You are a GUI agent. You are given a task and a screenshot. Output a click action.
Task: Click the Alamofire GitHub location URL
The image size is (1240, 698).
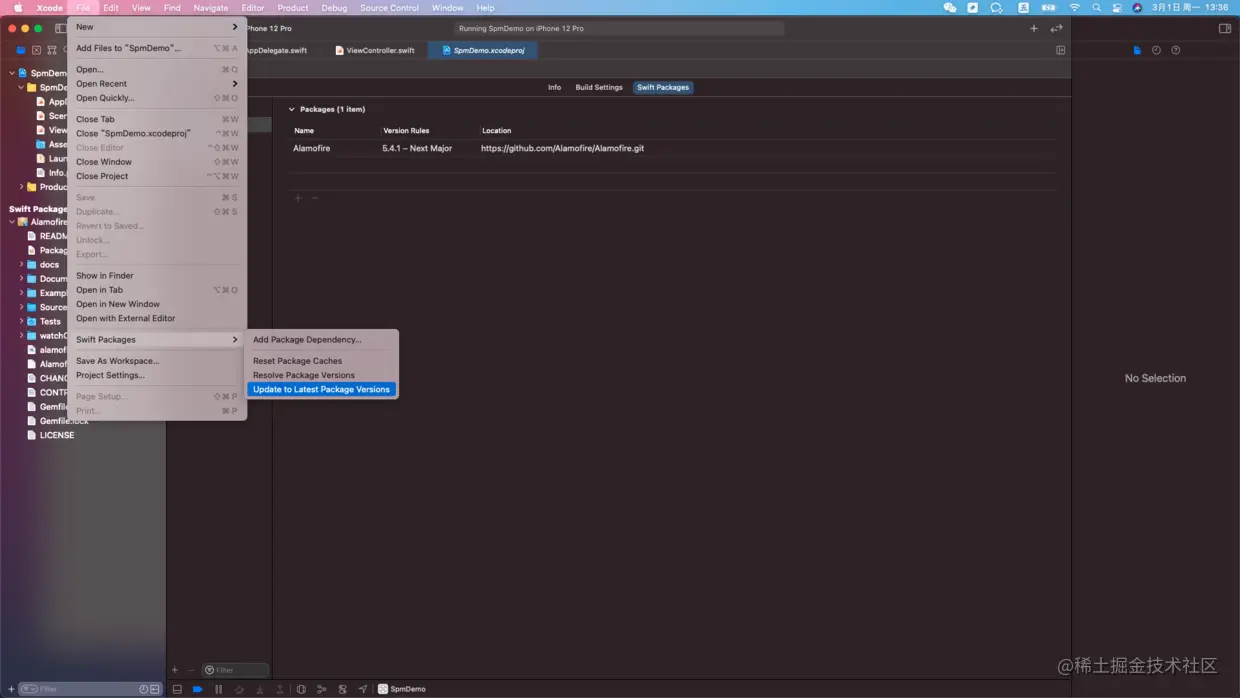562,148
